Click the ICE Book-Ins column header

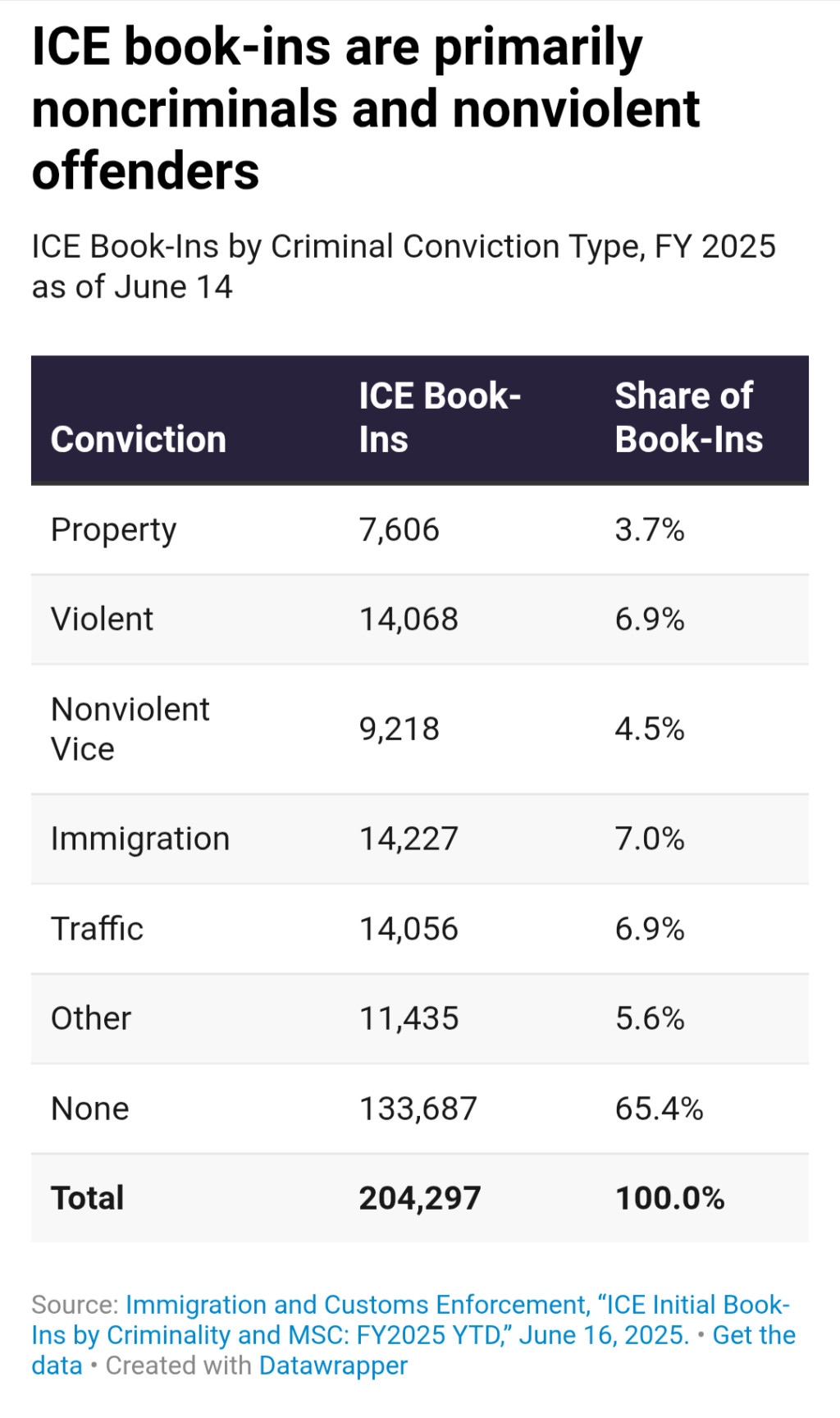point(439,418)
